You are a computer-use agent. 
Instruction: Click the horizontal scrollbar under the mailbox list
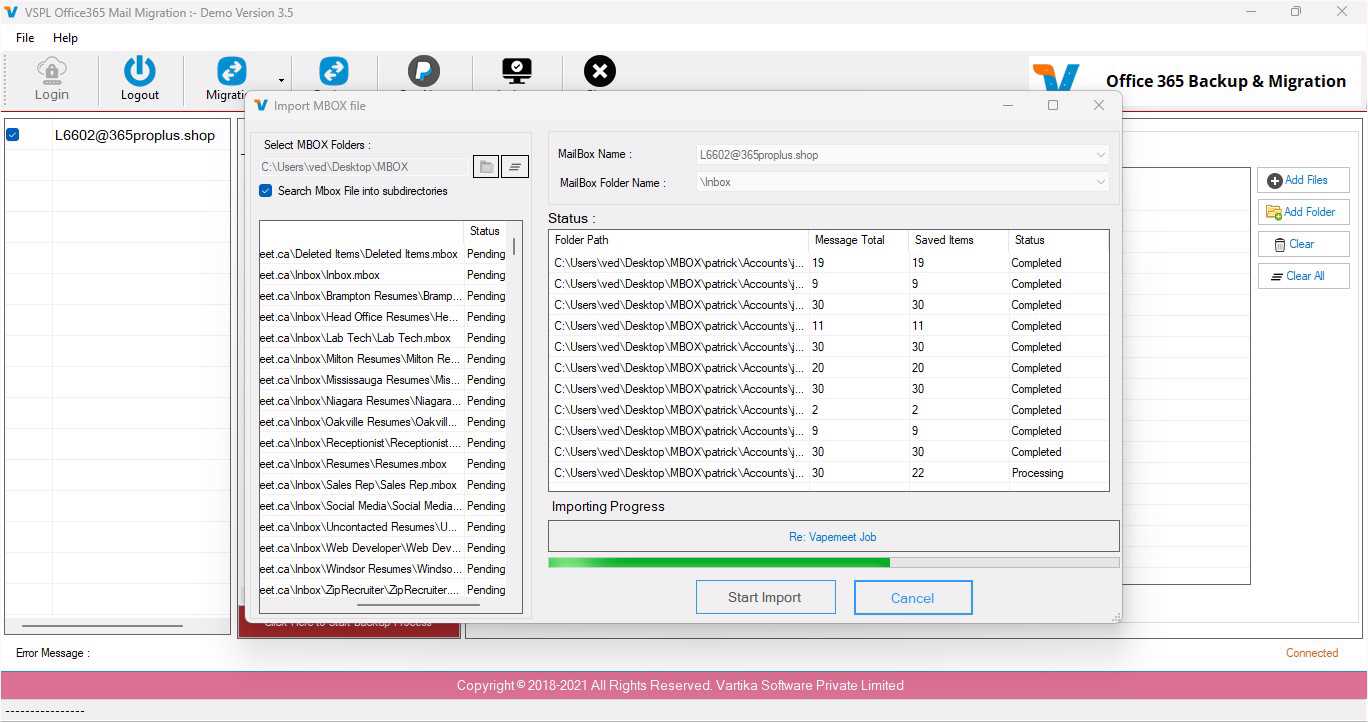coord(102,626)
